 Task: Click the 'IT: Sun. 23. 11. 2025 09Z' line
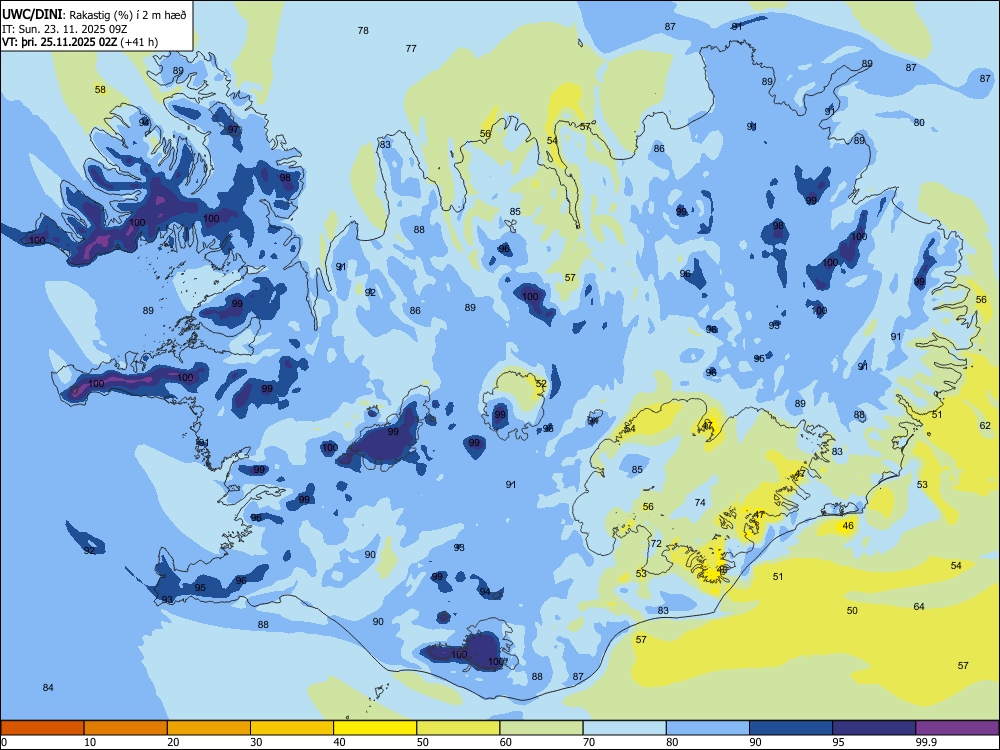click(62, 29)
